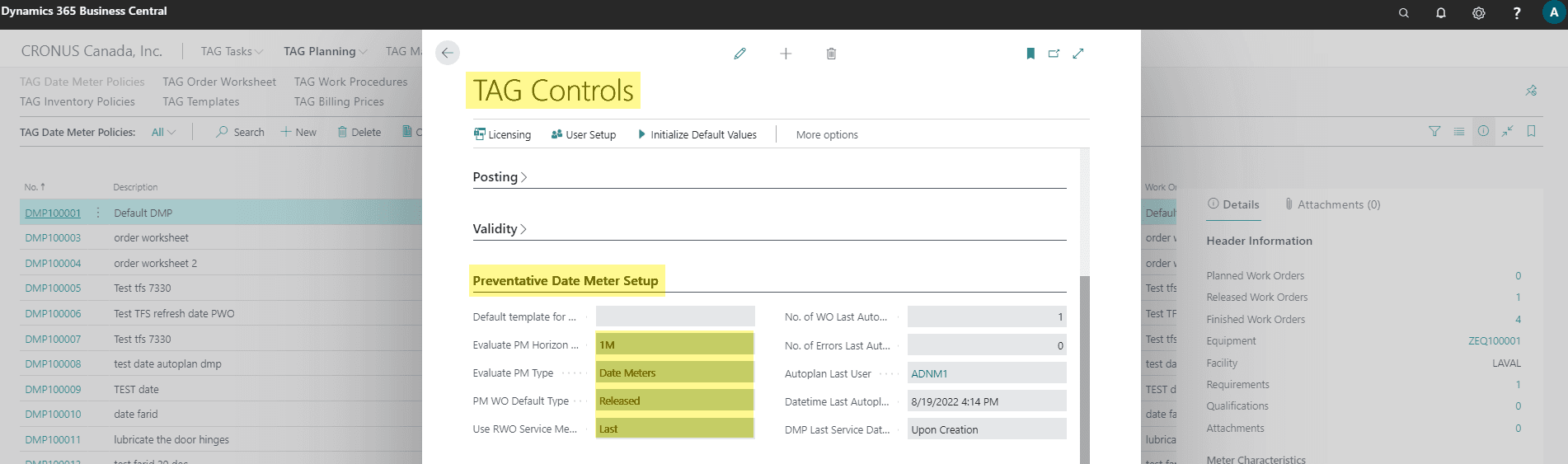Expand the Posting section
This screenshot has width=1568, height=464.
click(500, 177)
